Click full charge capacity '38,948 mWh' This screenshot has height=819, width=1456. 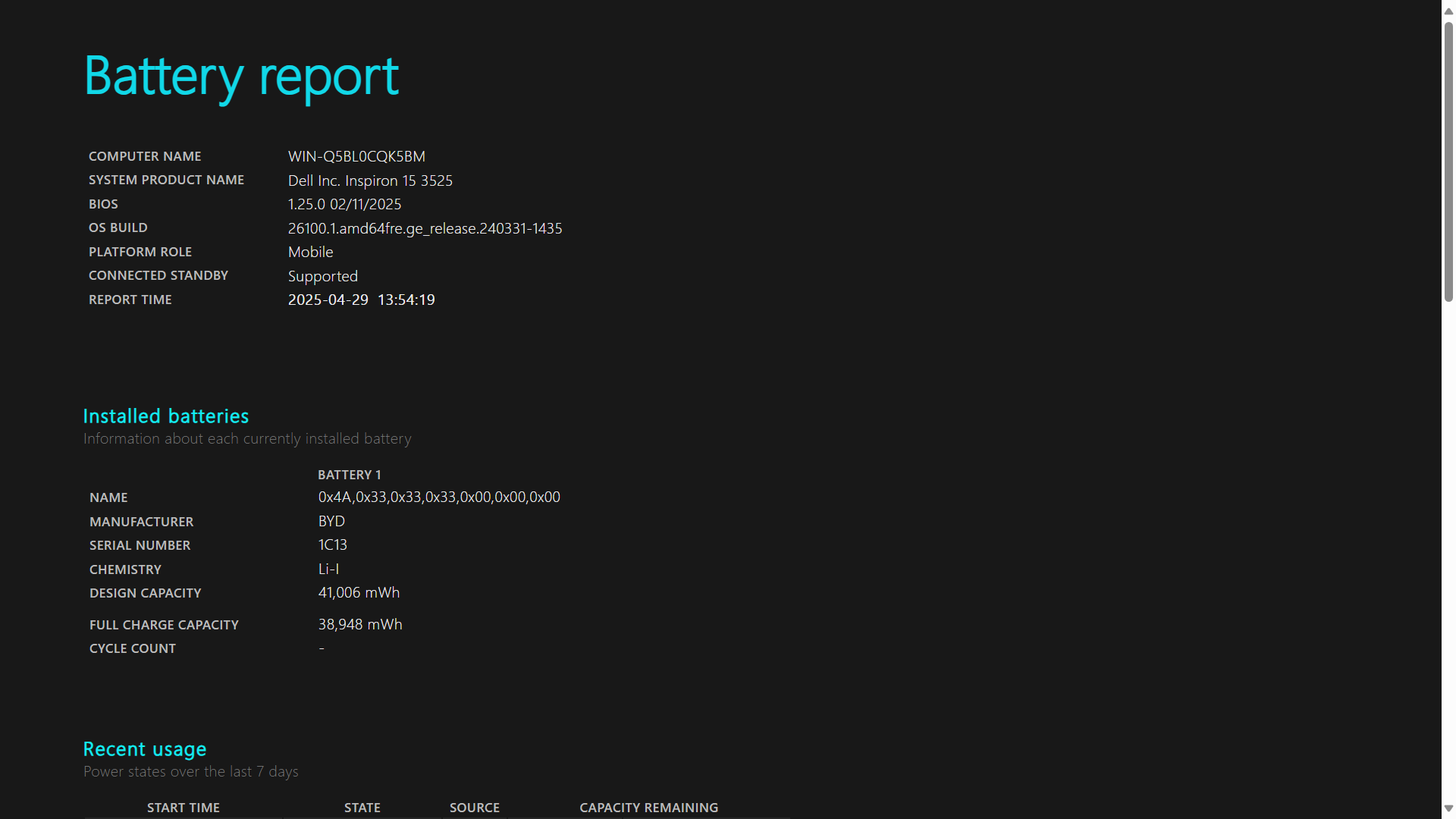pos(360,624)
